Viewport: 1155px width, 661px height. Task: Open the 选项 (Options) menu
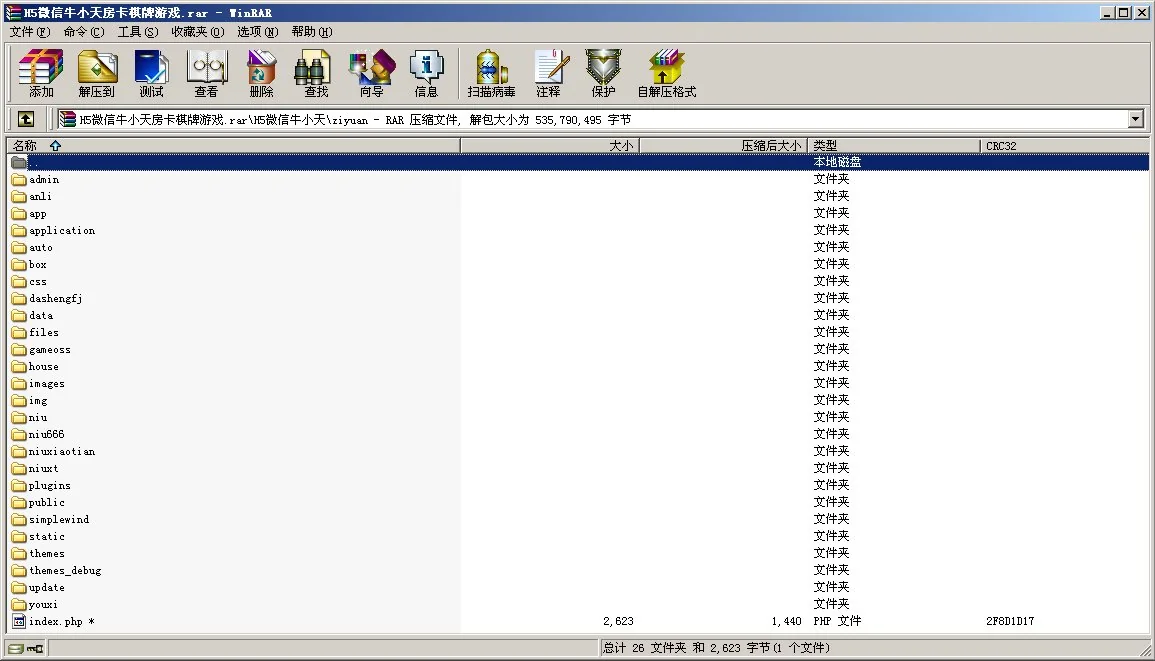tap(257, 32)
